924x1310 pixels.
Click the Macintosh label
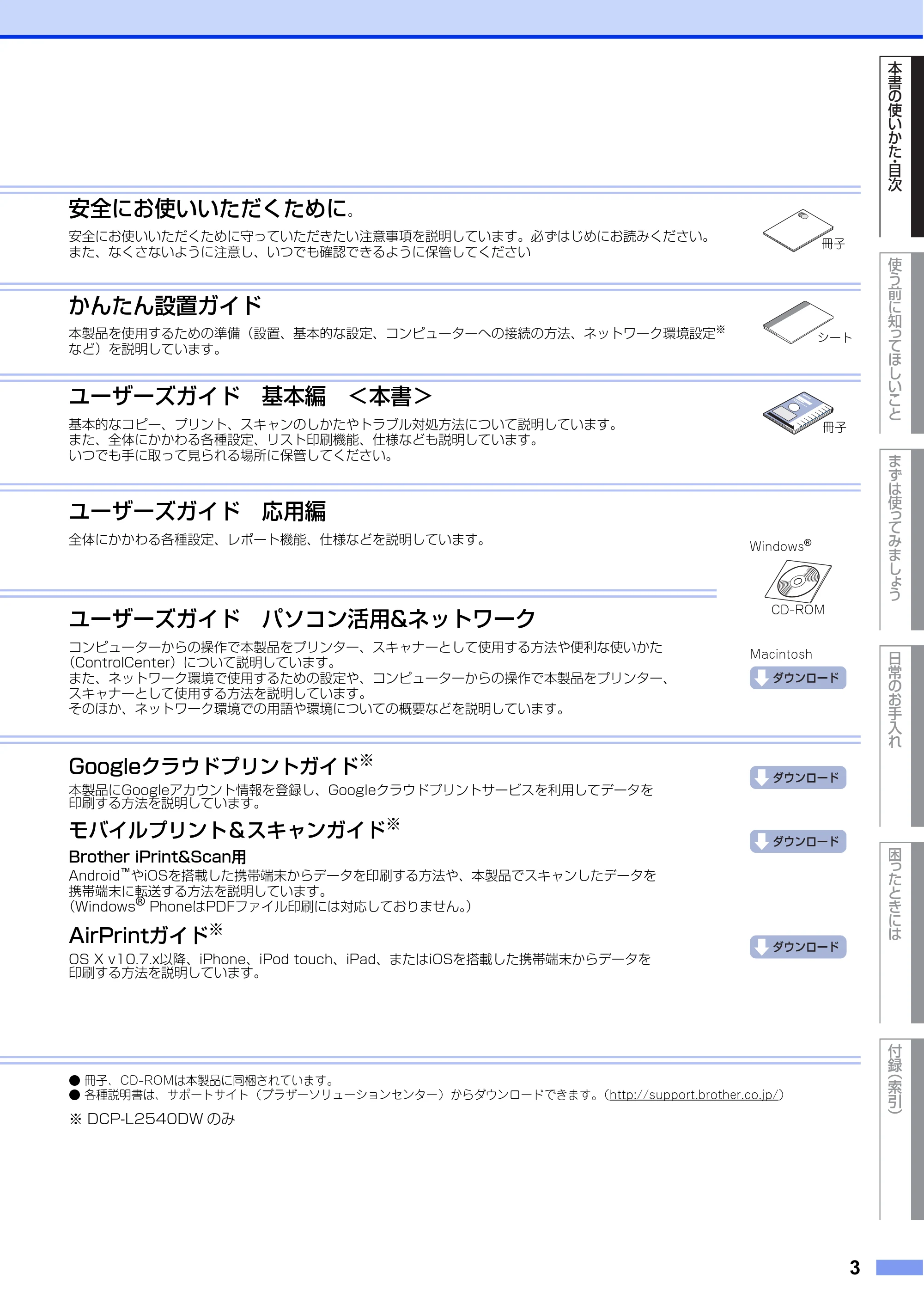(x=781, y=655)
